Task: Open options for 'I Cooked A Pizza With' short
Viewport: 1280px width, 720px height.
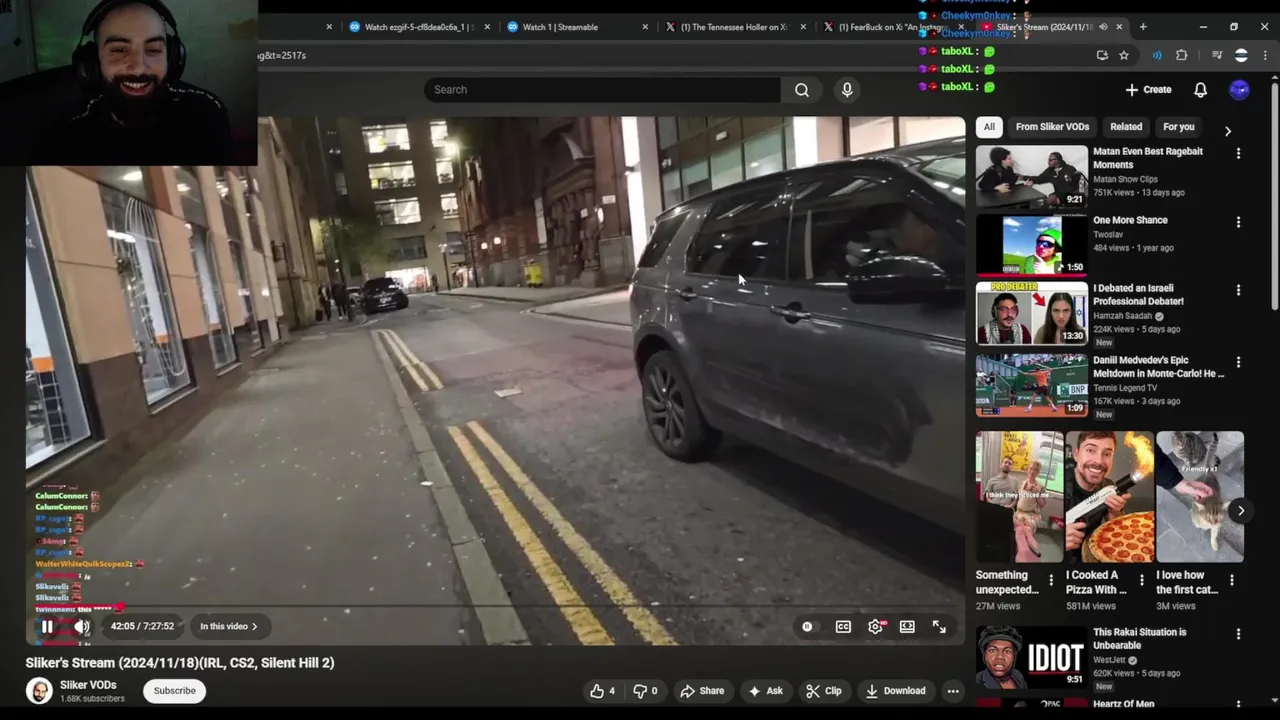Action: (1141, 580)
